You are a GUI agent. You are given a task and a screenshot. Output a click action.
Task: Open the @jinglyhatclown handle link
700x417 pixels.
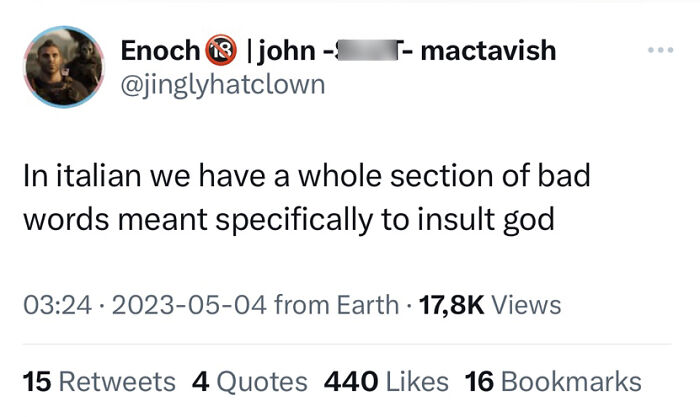[x=222, y=84]
